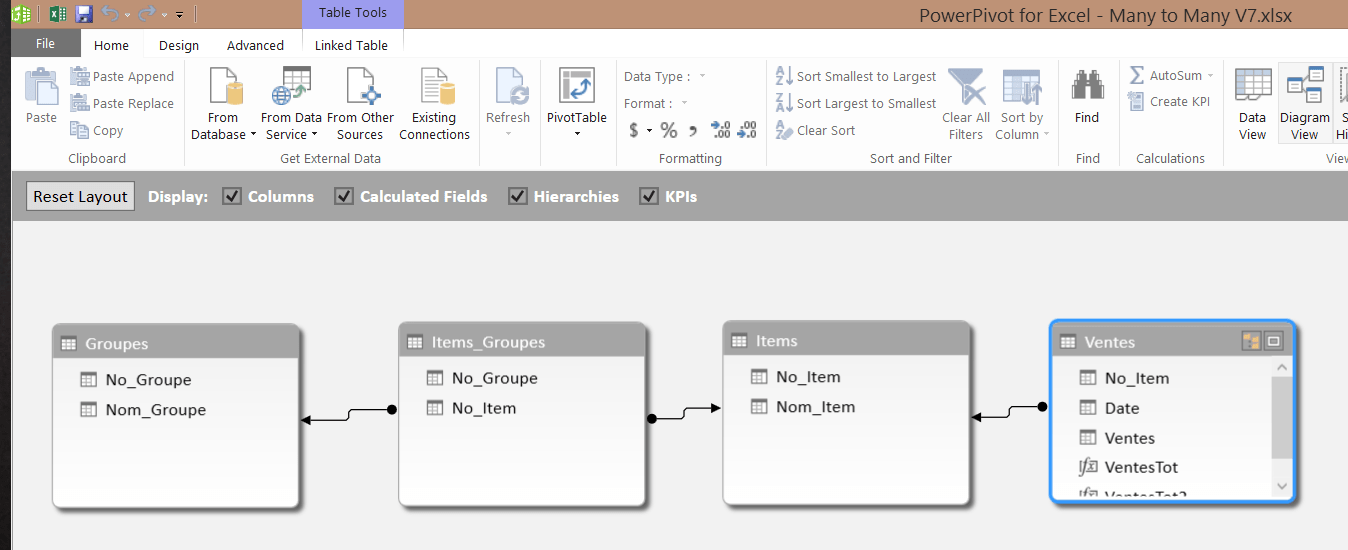
Task: Save the workbook using the floppy disk icon
Action: 84,14
